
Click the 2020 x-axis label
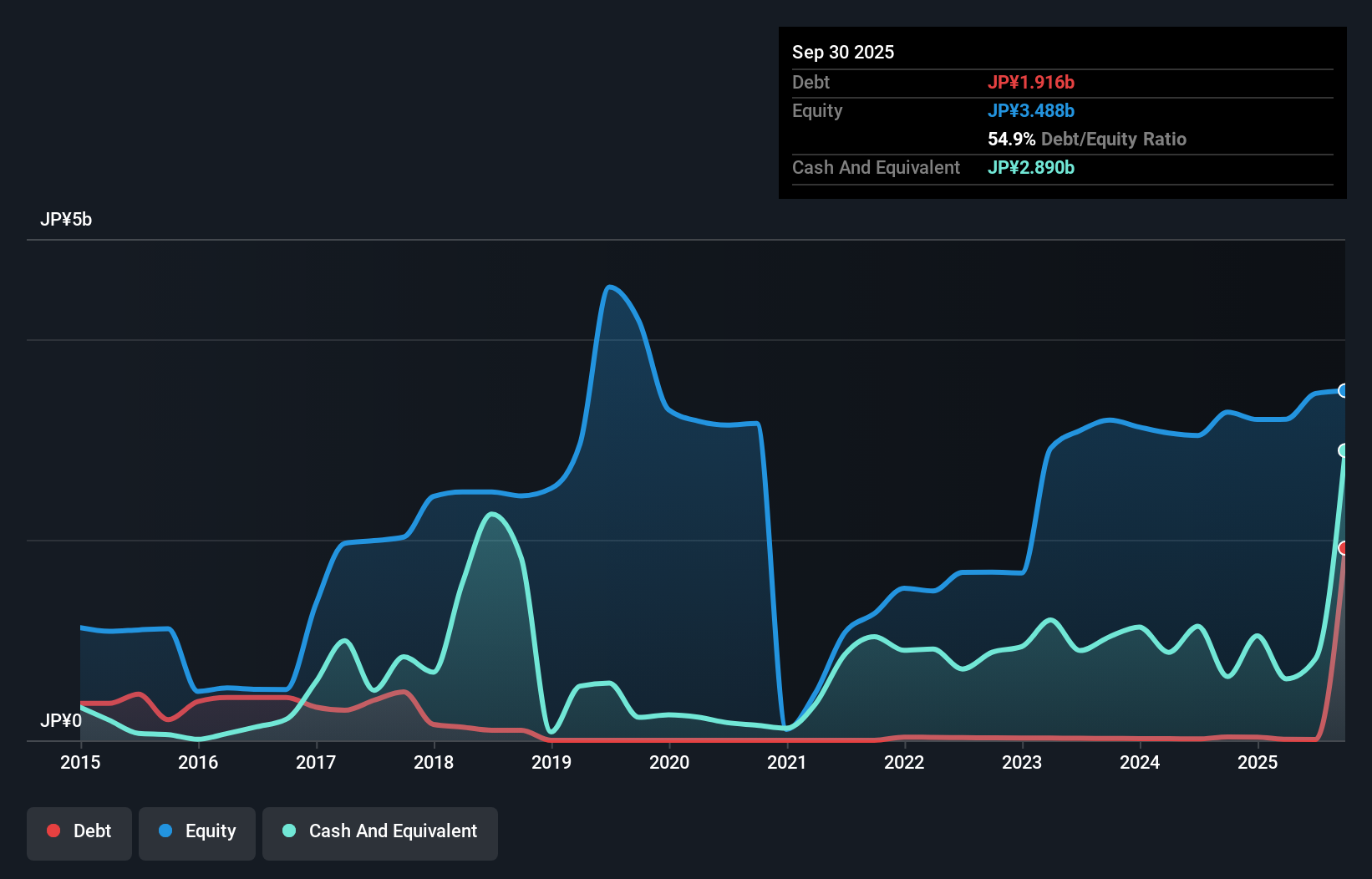(669, 762)
